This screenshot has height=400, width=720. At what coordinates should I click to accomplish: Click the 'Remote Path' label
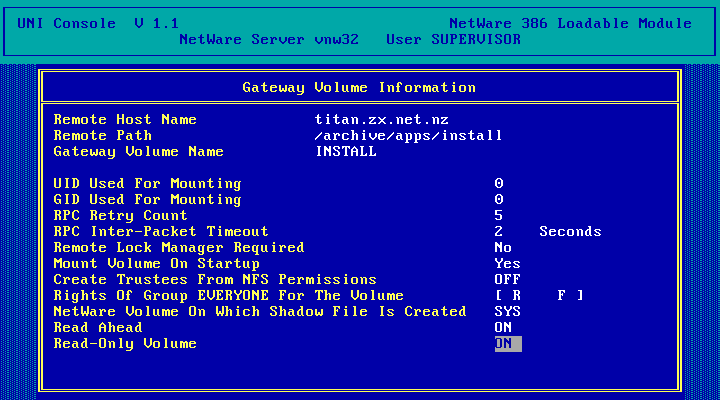point(102,135)
